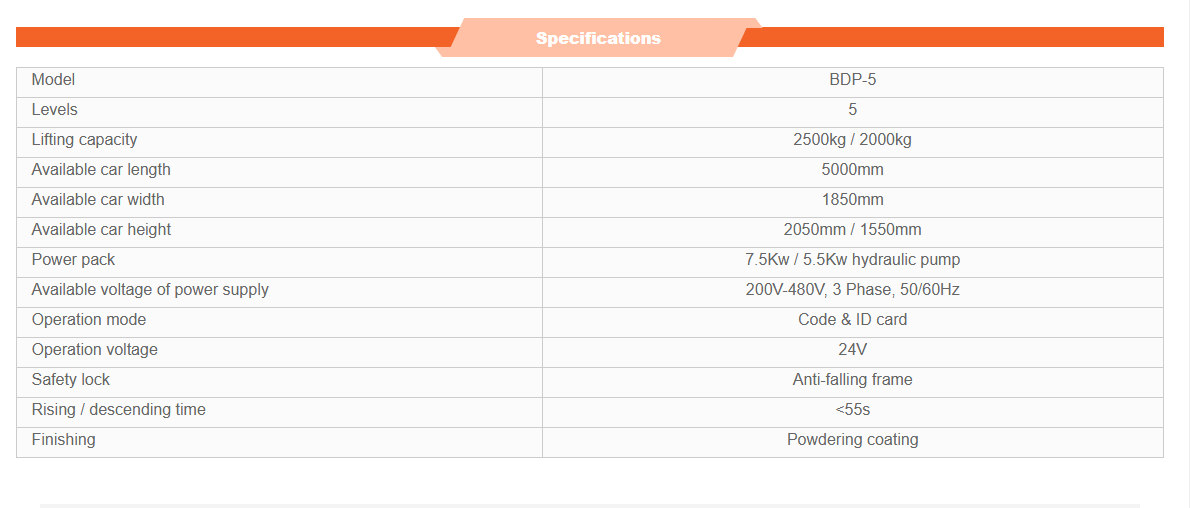
Task: Click the Available car length label
Action: [x=101, y=170]
